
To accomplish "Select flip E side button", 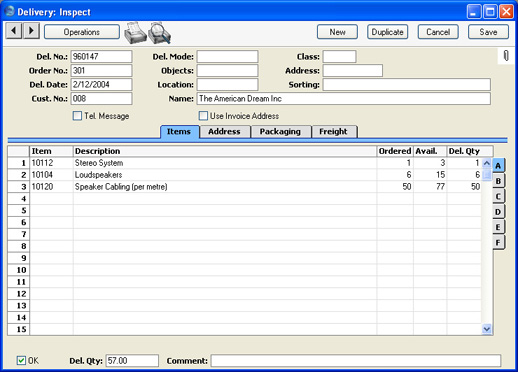I will click(x=498, y=227).
